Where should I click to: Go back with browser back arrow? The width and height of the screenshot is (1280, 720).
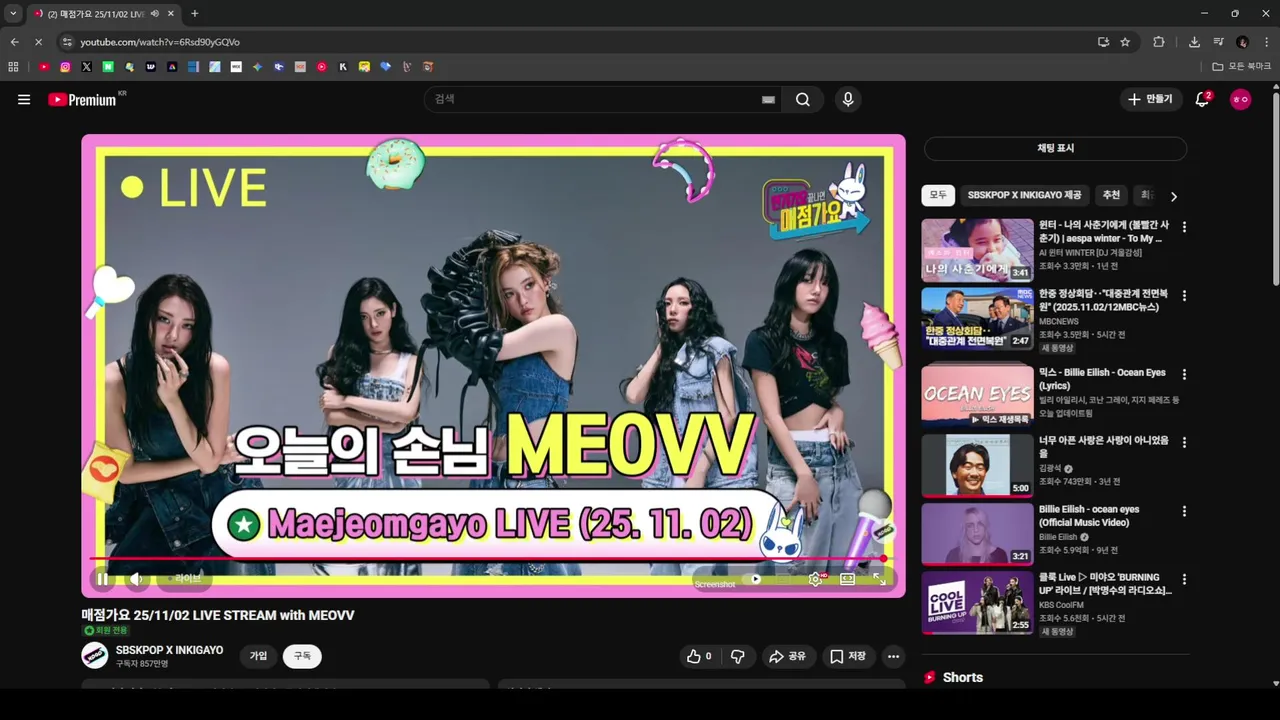tap(14, 42)
